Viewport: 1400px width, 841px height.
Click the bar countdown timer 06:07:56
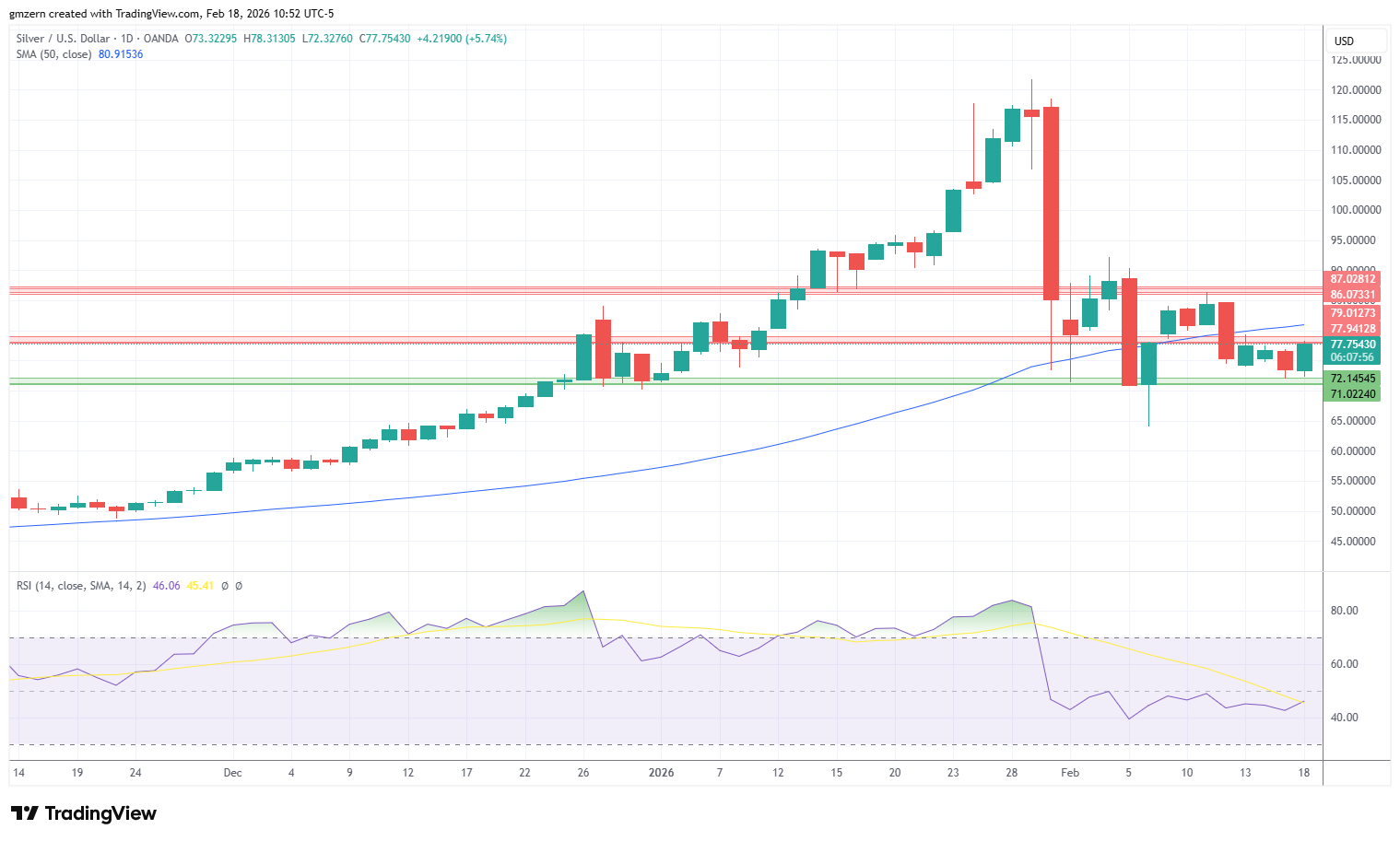click(1352, 357)
